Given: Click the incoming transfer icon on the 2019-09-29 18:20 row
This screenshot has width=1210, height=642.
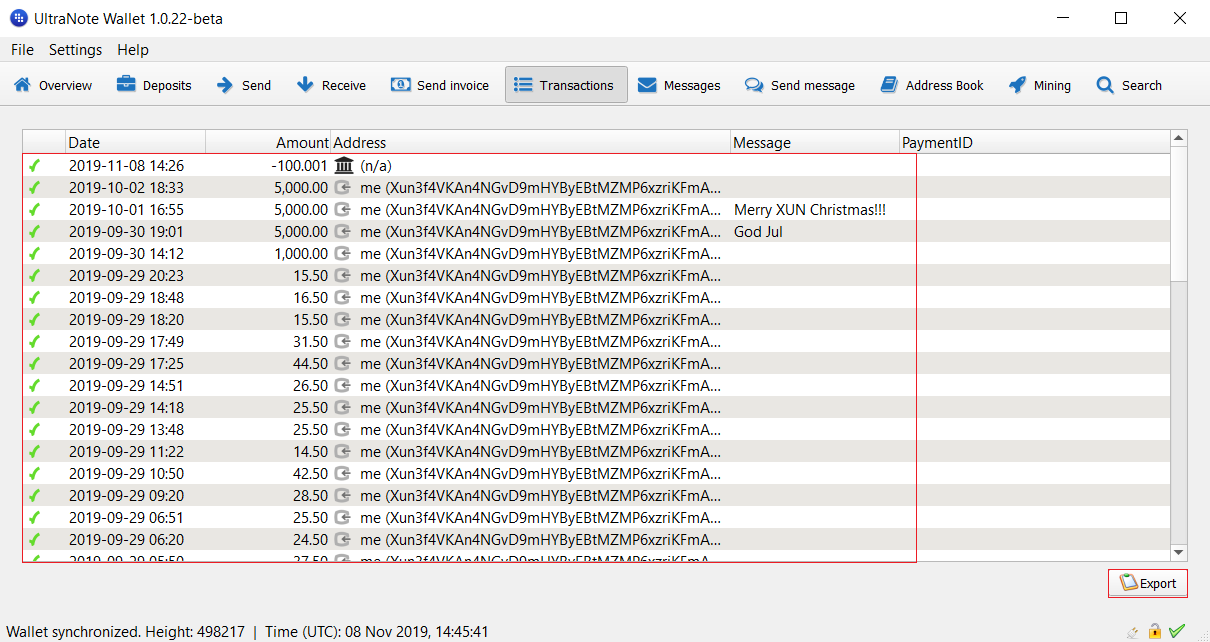Looking at the screenshot, I should point(343,319).
